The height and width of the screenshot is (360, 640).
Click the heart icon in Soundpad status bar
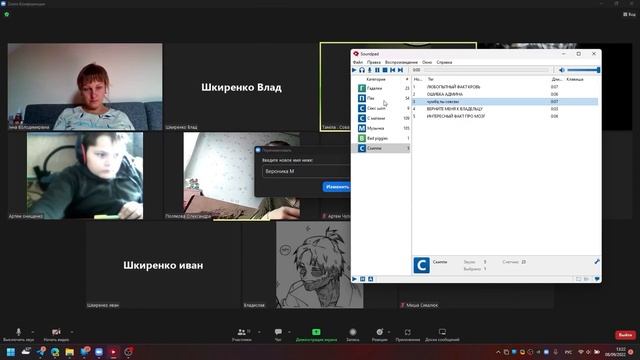point(597,279)
